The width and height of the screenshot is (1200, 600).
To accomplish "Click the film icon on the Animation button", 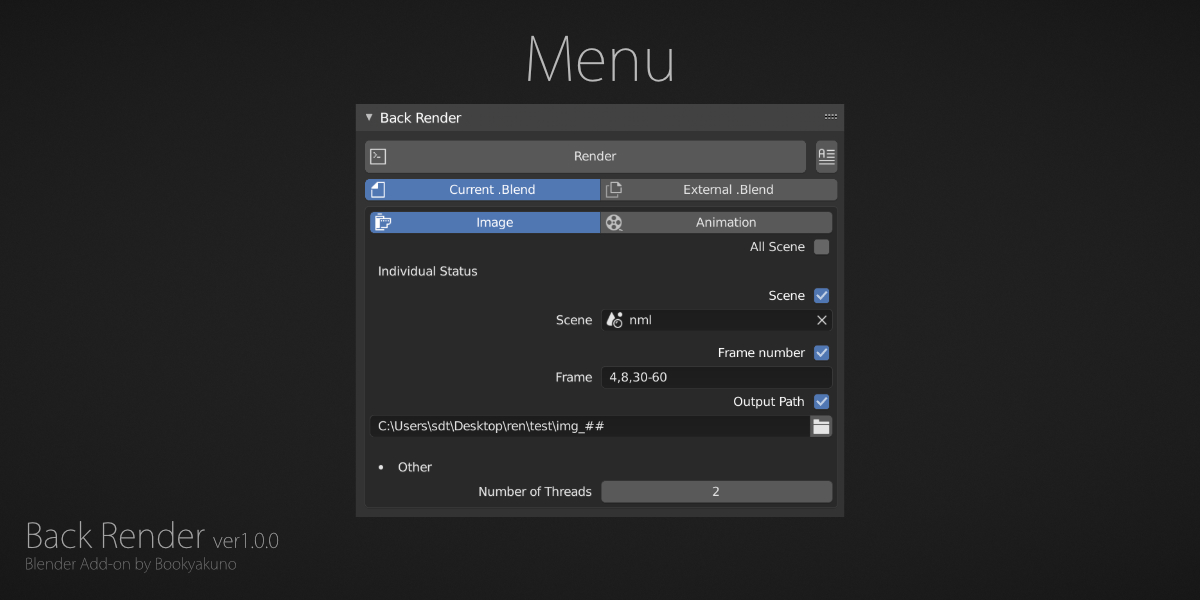I will click(x=614, y=222).
